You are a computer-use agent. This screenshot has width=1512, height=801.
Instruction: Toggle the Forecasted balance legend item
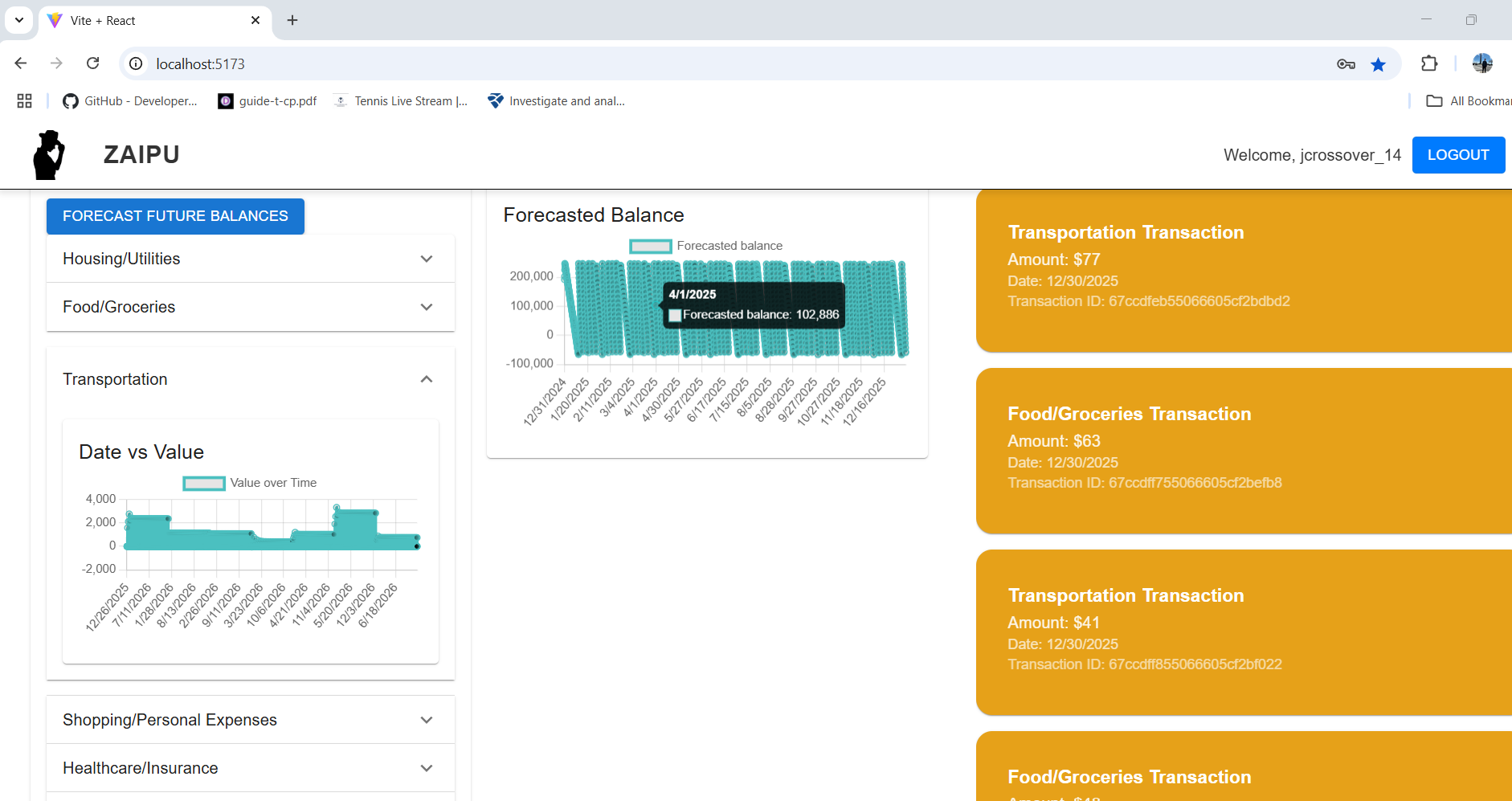(x=705, y=246)
